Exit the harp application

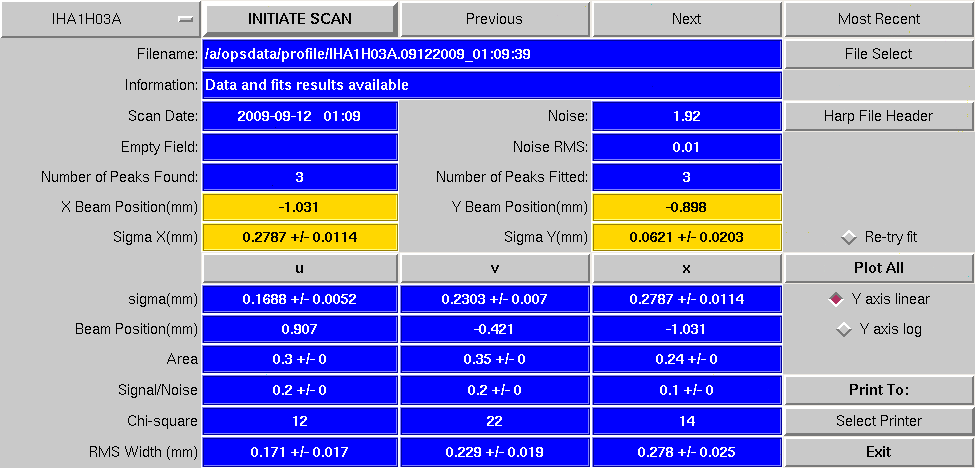pyautogui.click(x=879, y=452)
